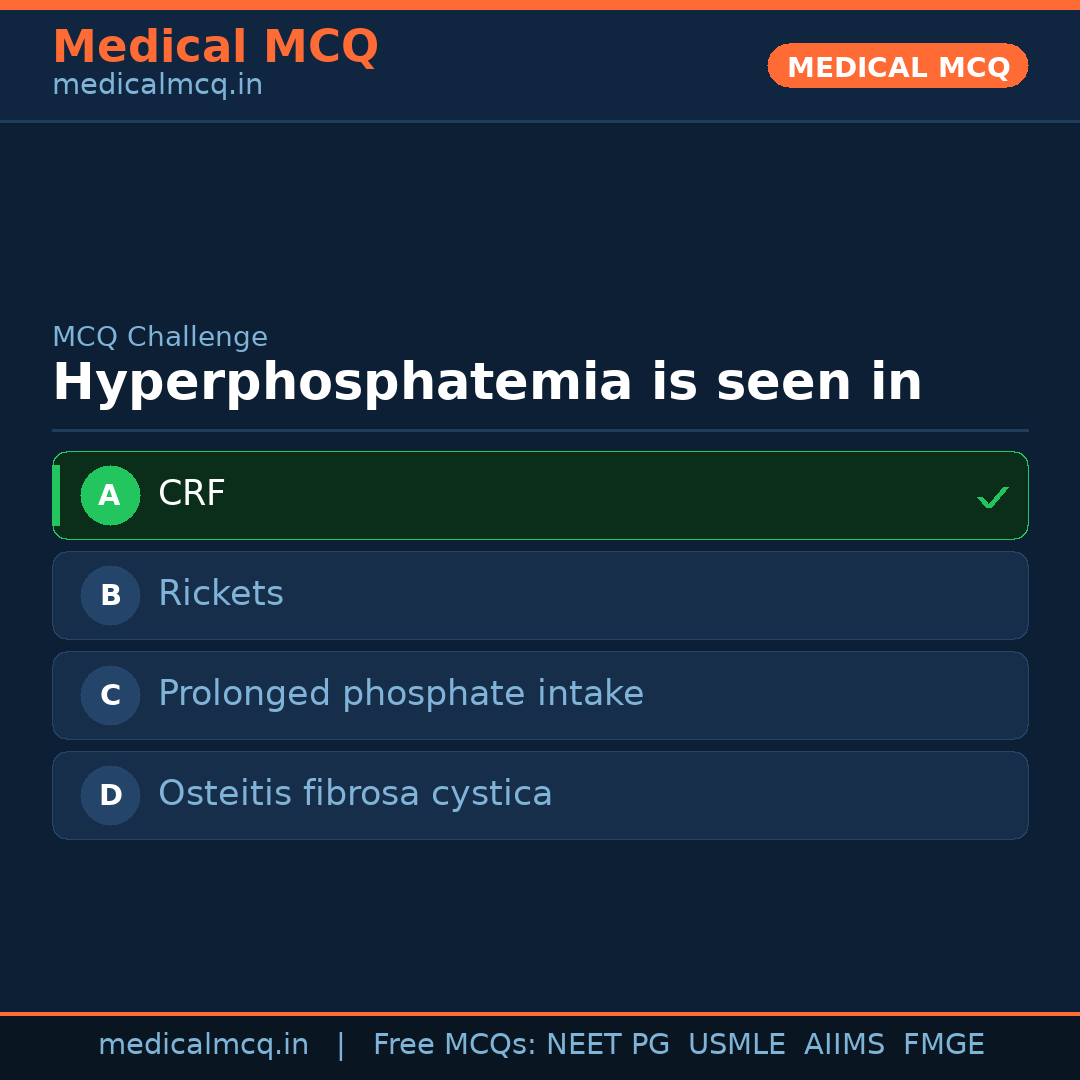Screen dimensions: 1080x1080
Task: Click the green A option circle
Action: [x=110, y=495]
